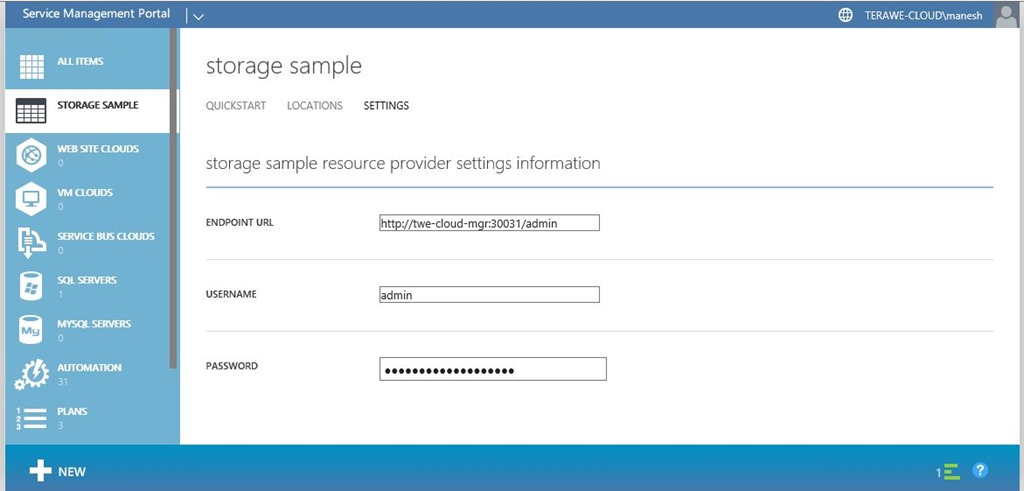This screenshot has height=491, width=1024.
Task: Show the notifications status indicator
Action: tap(948, 470)
